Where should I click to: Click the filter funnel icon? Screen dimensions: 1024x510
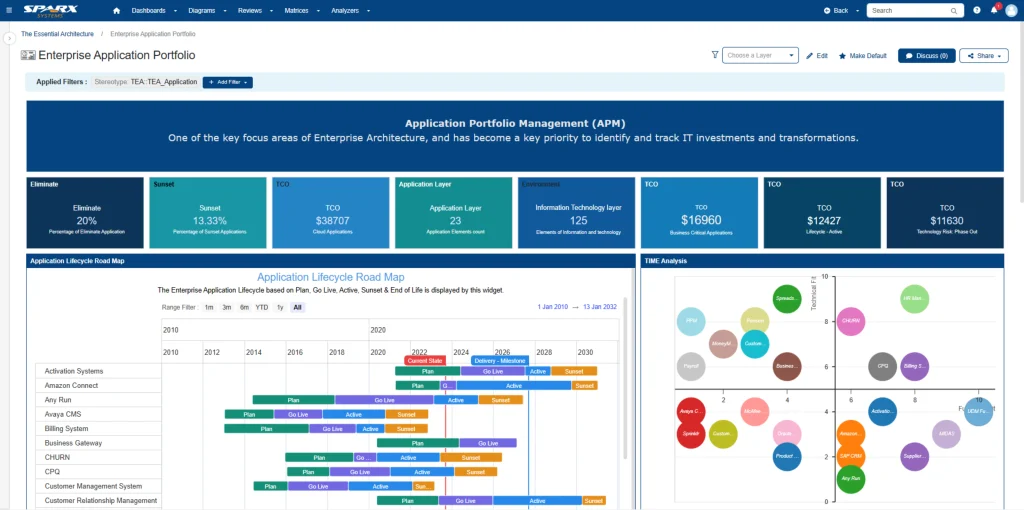click(714, 56)
